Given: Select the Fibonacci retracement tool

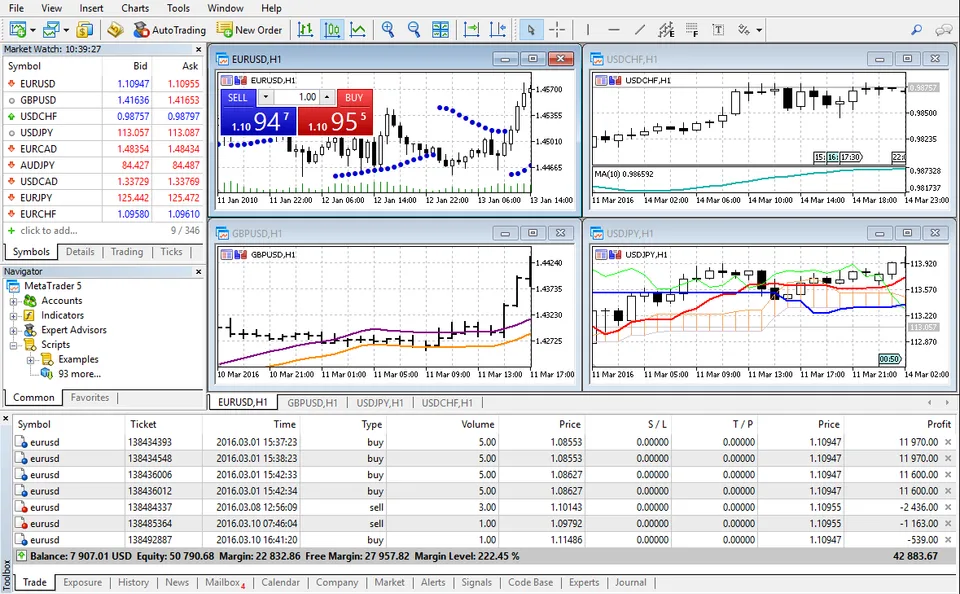Looking at the screenshot, I should point(692,29).
